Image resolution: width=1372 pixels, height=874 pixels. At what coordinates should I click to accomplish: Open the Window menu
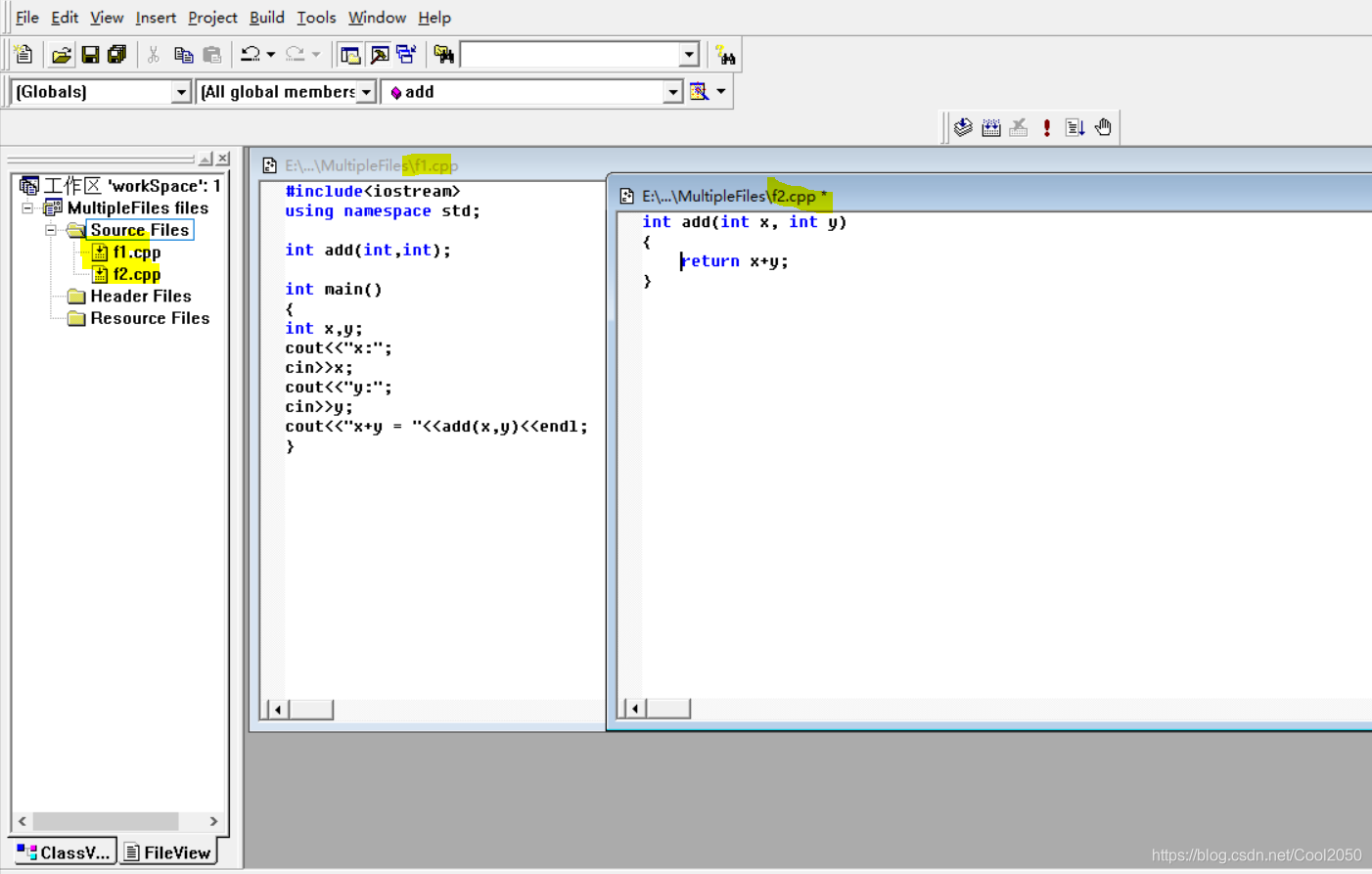click(x=377, y=18)
